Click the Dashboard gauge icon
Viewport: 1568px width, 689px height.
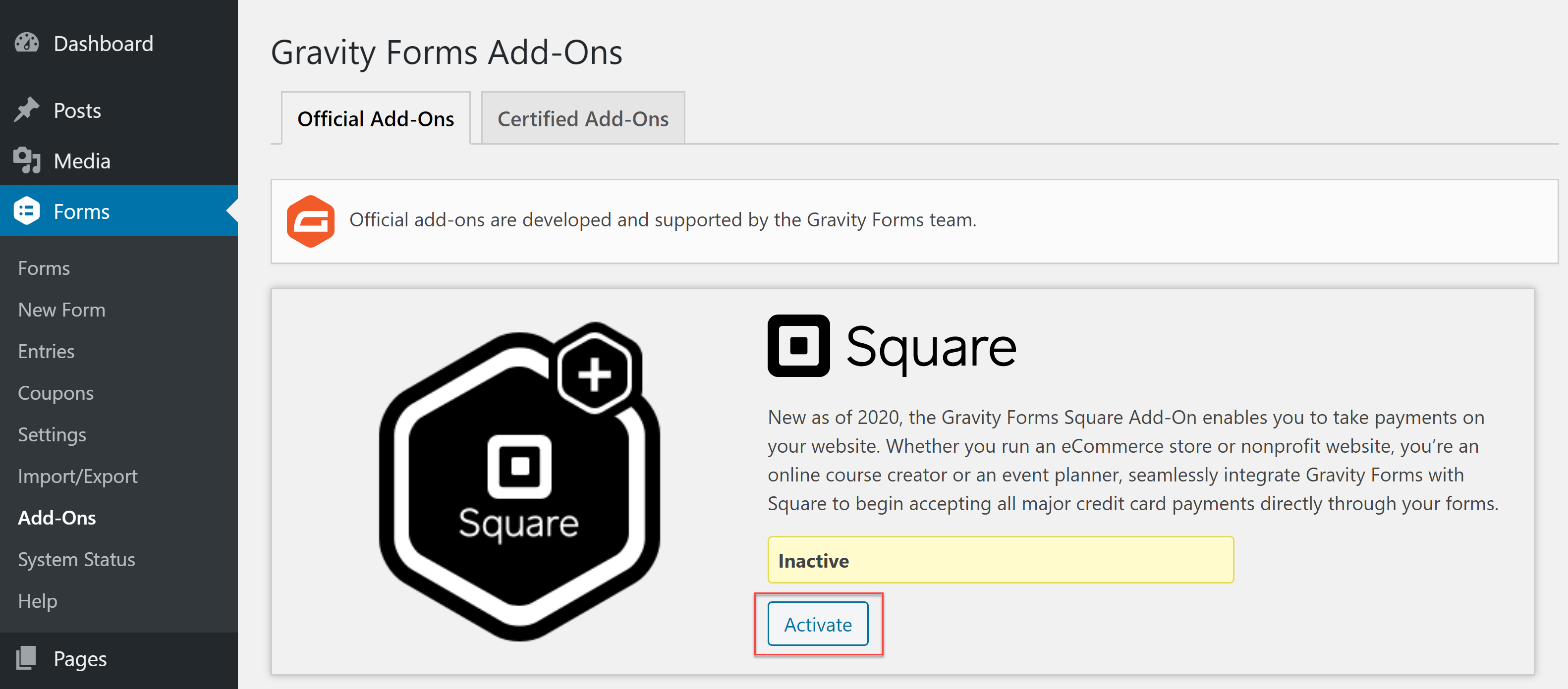pos(27,43)
